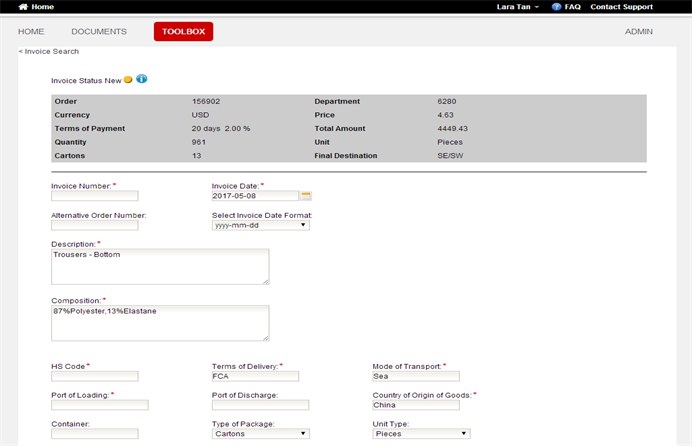Click the yellow invoice status indicator icon
The width and height of the screenshot is (692, 446).
click(128, 80)
